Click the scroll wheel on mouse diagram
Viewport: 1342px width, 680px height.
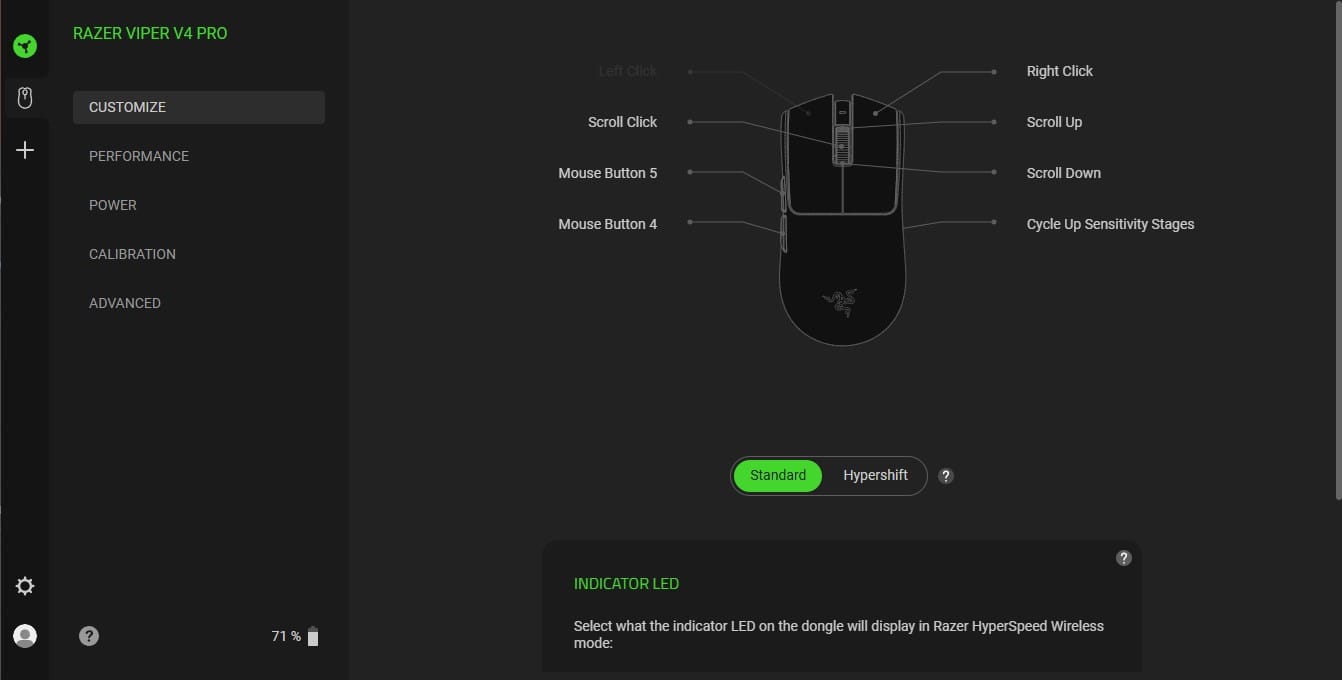[x=842, y=145]
